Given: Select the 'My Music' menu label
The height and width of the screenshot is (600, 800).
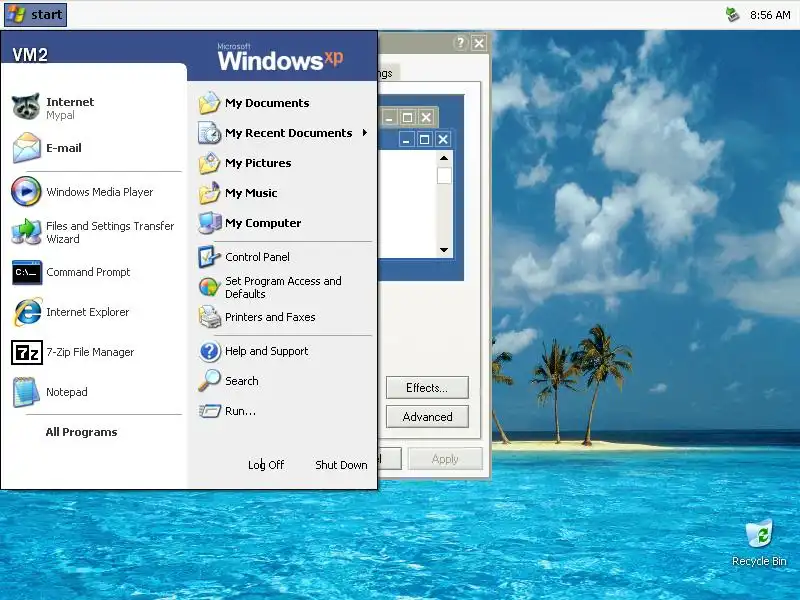Looking at the screenshot, I should (251, 193).
